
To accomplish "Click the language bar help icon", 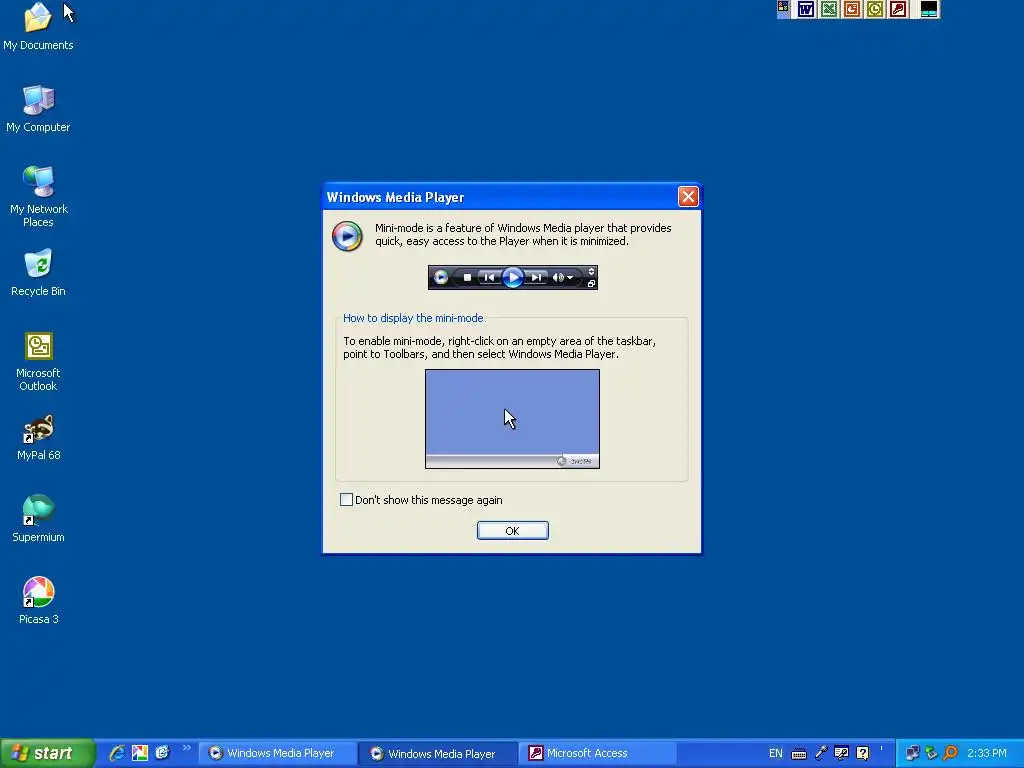I will [863, 753].
